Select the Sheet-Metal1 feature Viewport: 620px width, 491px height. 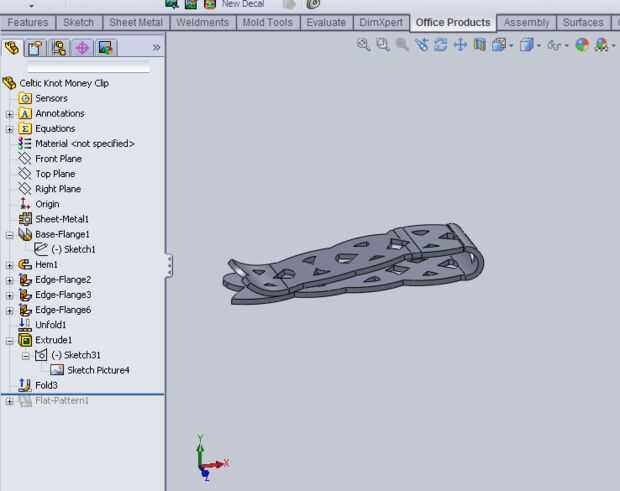[x=62, y=219]
